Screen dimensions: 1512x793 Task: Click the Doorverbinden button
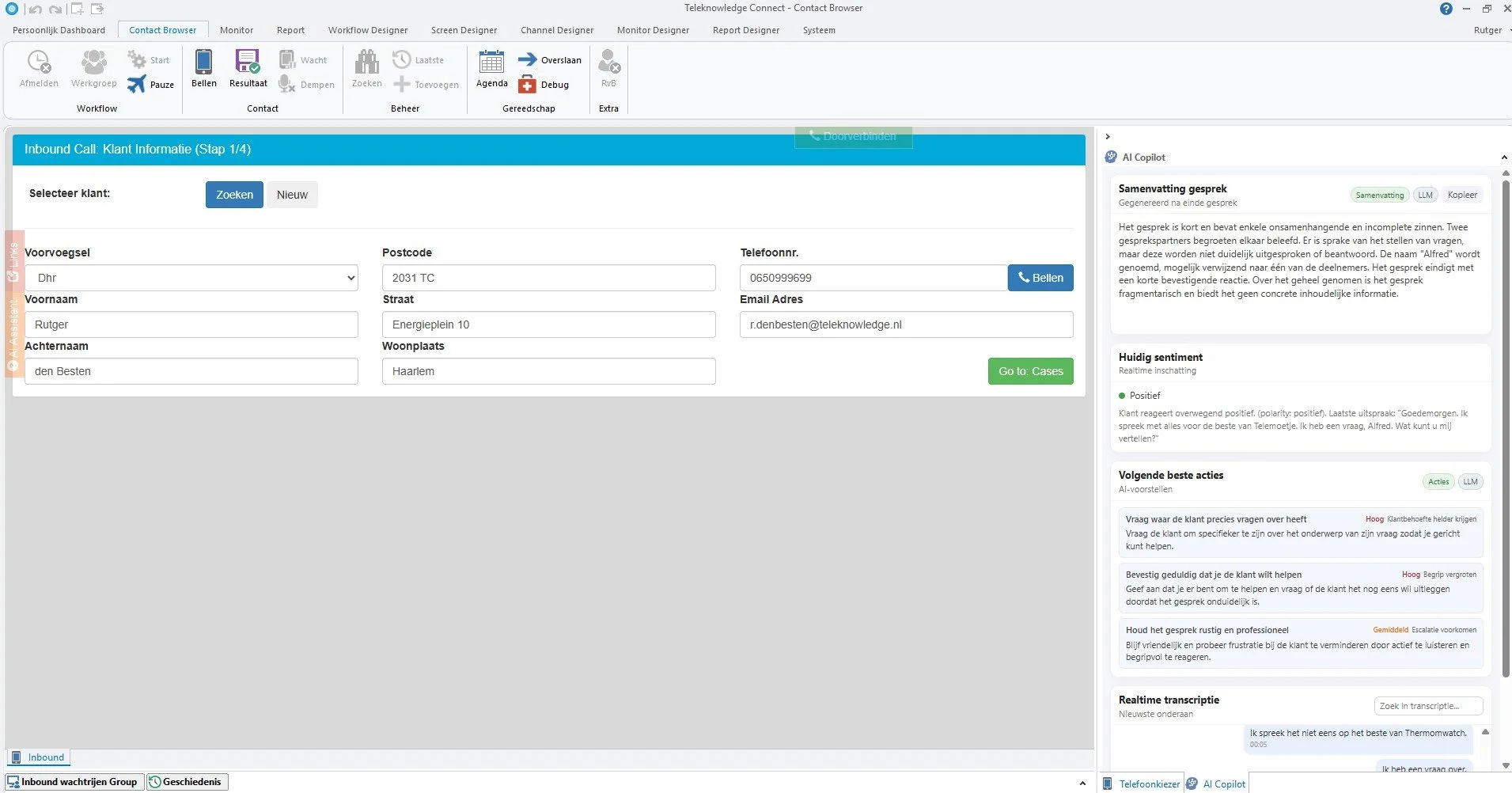coord(853,137)
